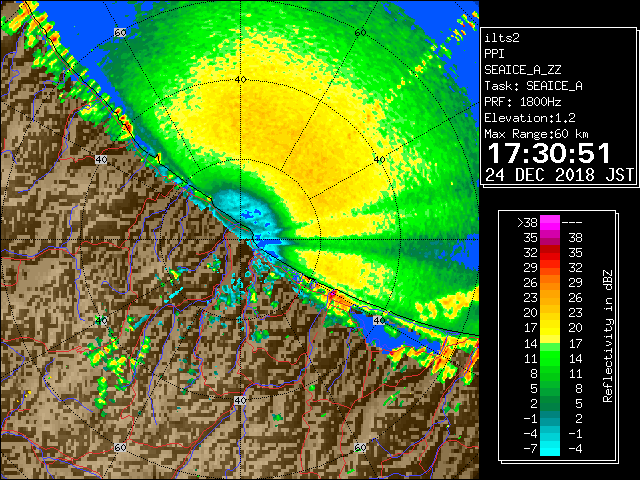The height and width of the screenshot is (480, 640).
Task: Click the "40" range label due south of radar
Action: 240,400
